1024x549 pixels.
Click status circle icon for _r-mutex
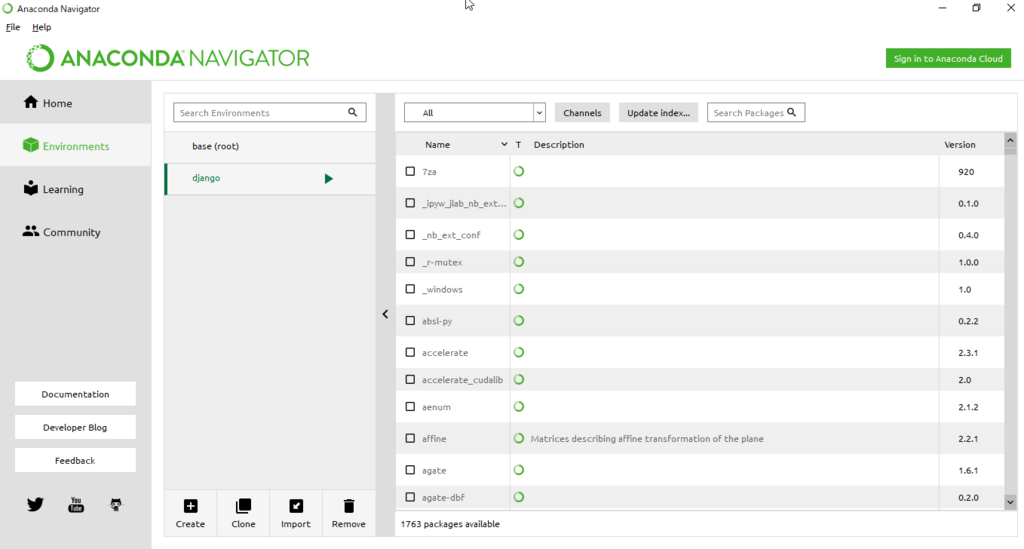pos(519,262)
